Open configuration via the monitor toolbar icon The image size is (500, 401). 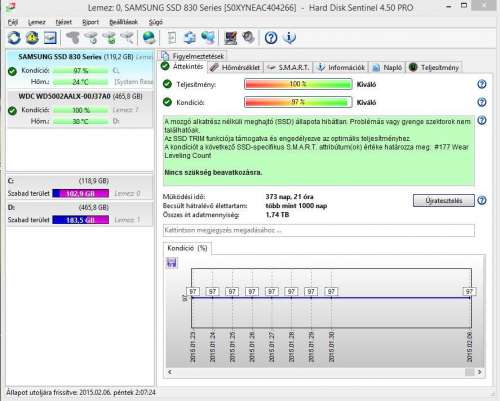[x=230, y=38]
